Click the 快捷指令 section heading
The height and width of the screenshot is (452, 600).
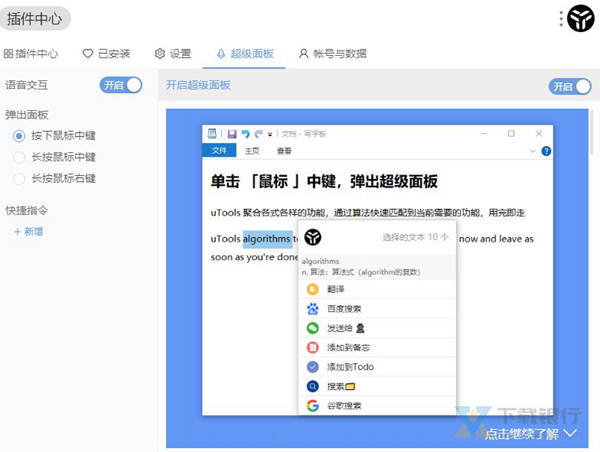pyautogui.click(x=26, y=210)
